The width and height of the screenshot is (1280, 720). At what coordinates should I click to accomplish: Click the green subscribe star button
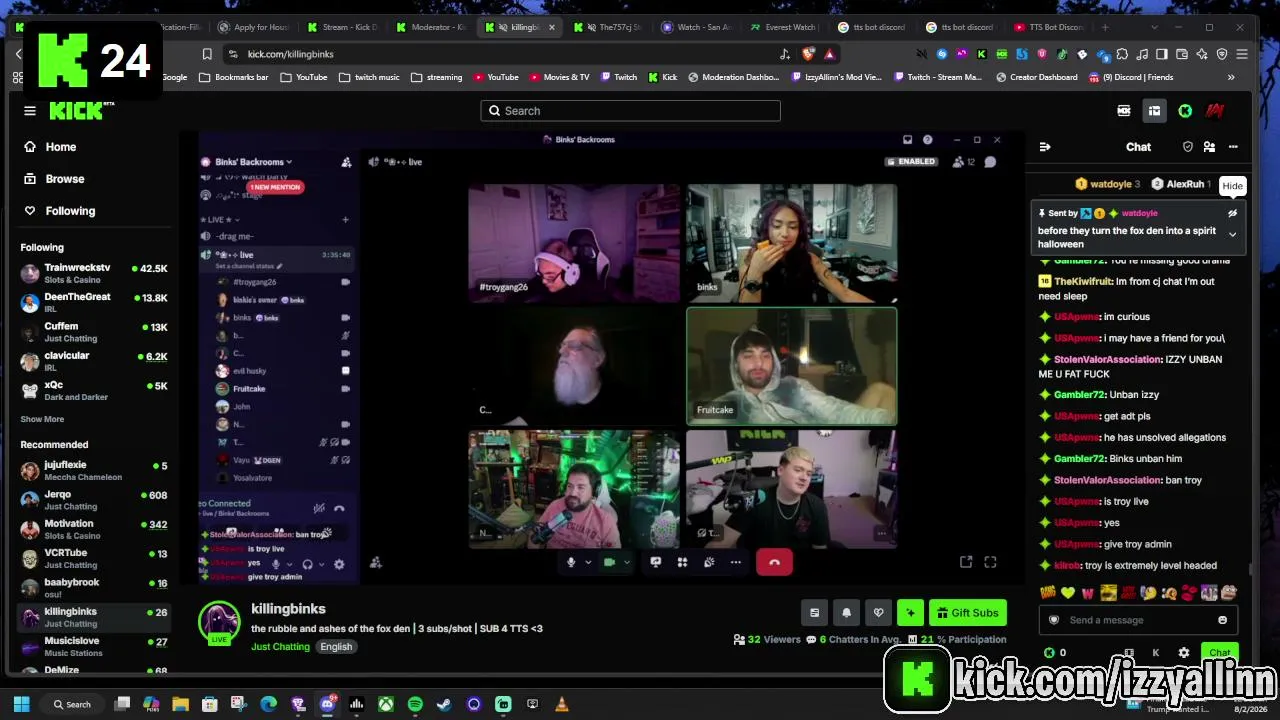910,613
